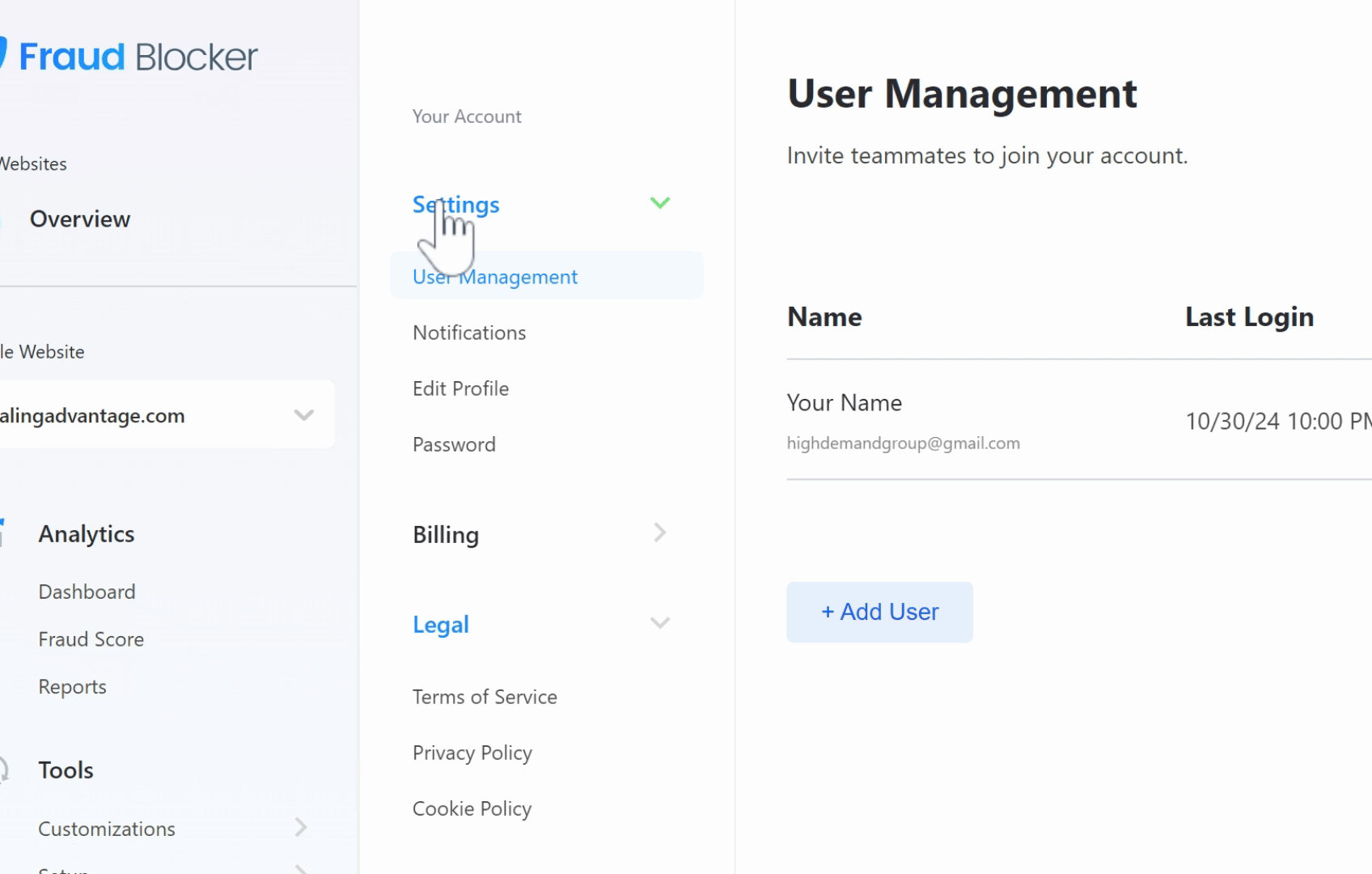Collapse the Legal section chevron
This screenshot has width=1372, height=874.
click(660, 623)
